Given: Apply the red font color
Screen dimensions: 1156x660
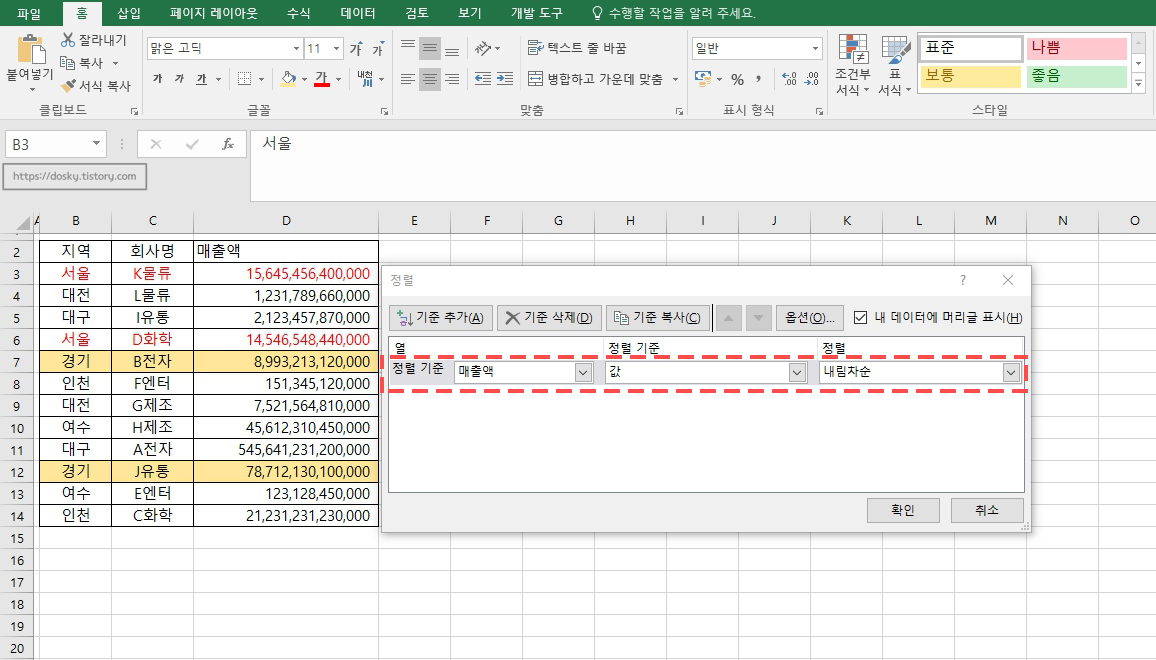Looking at the screenshot, I should (321, 78).
